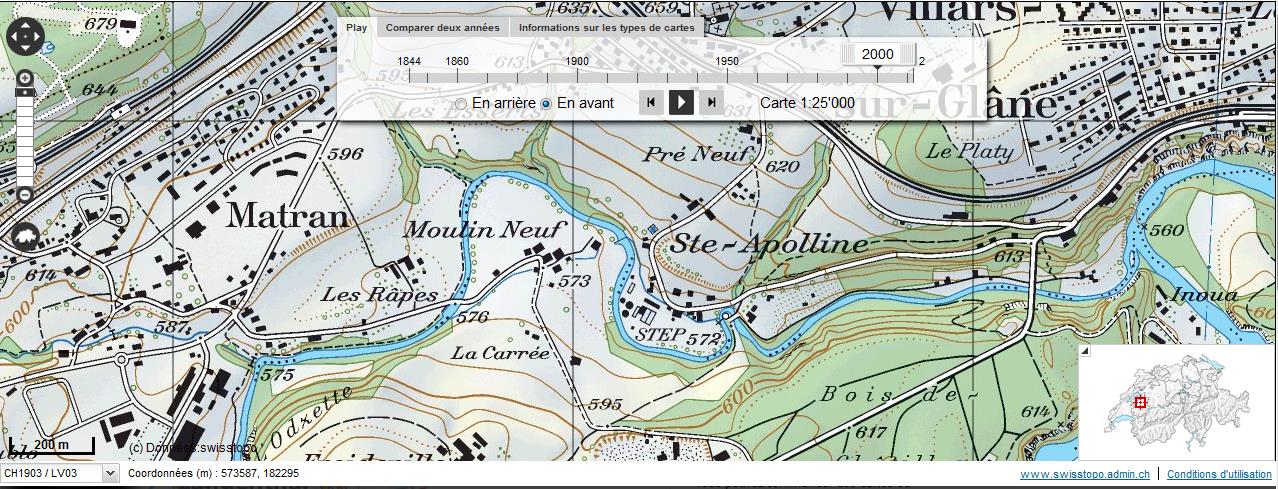
Task: Click the 2000 year slider handle
Action: pyautogui.click(x=877, y=55)
